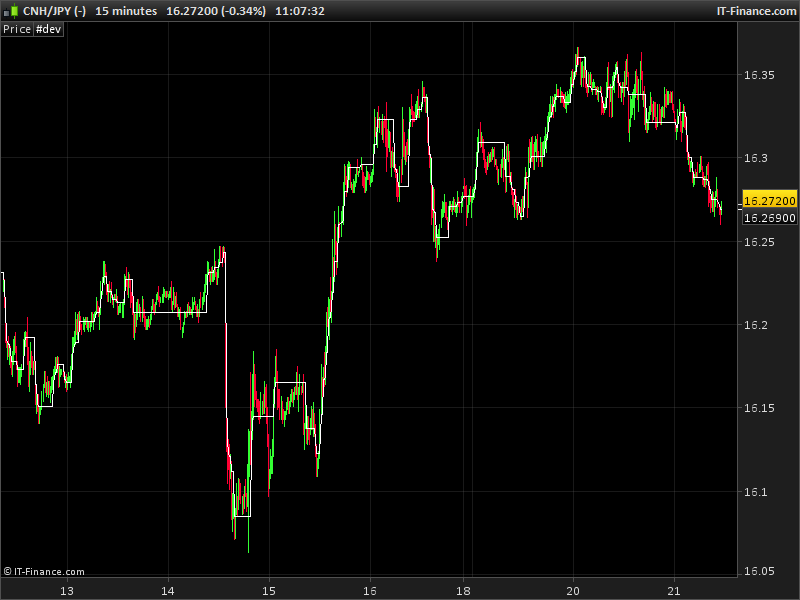
Task: Click the 16.26900 indicator value label
Action: pos(769,218)
